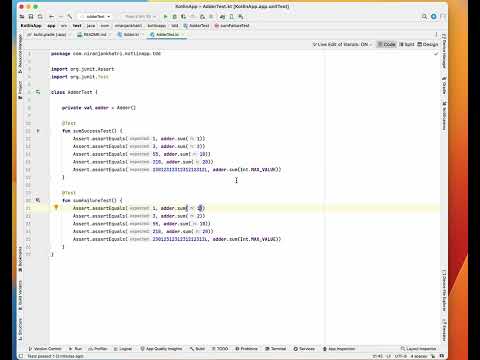480x360 pixels.
Task: Open the Problems tool window
Action: coord(247,349)
